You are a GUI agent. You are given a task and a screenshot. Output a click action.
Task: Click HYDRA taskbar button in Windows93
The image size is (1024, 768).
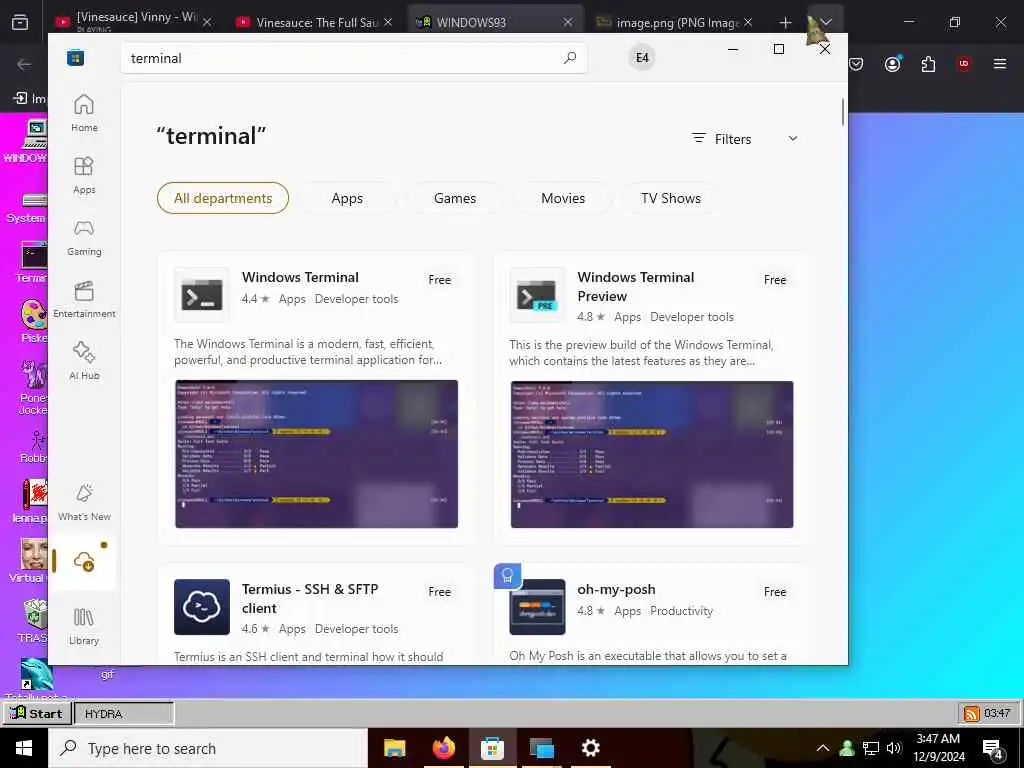click(124, 714)
